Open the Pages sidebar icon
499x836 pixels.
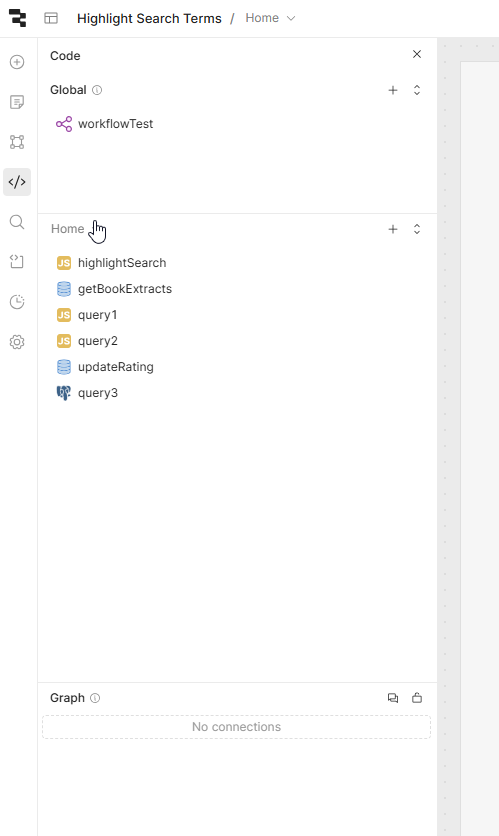point(17,102)
